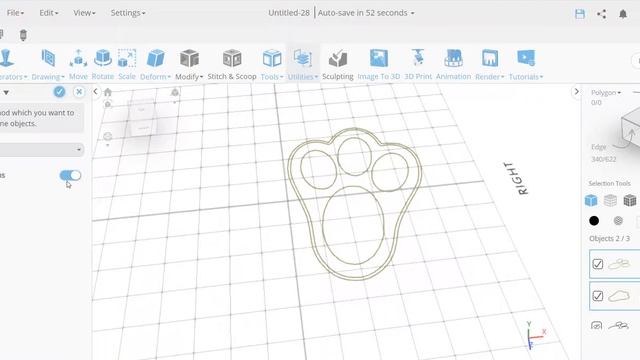Image resolution: width=640 pixels, height=360 pixels.
Task: Collapse the left panel with the chevron
Action: click(95, 91)
